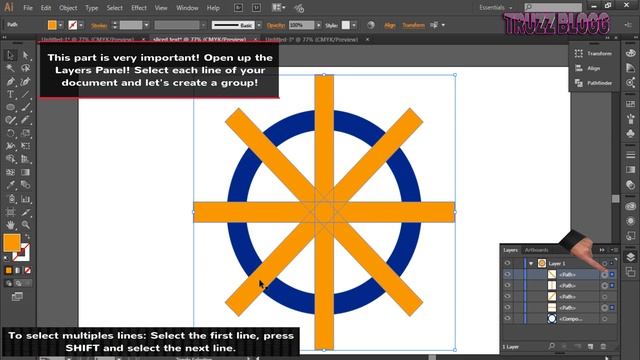Swap fill and stroke colors arrow

point(27,237)
